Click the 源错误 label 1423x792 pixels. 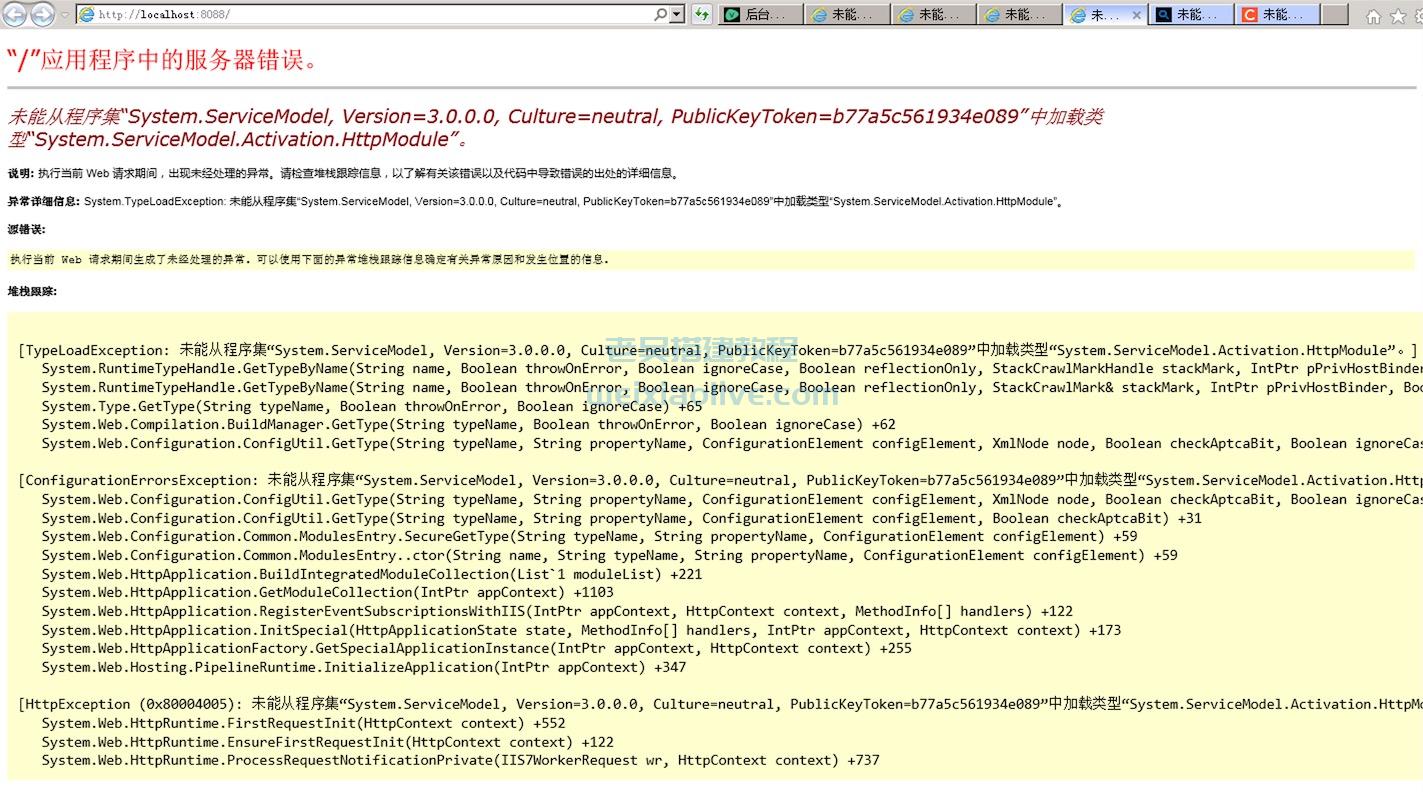(x=26, y=229)
